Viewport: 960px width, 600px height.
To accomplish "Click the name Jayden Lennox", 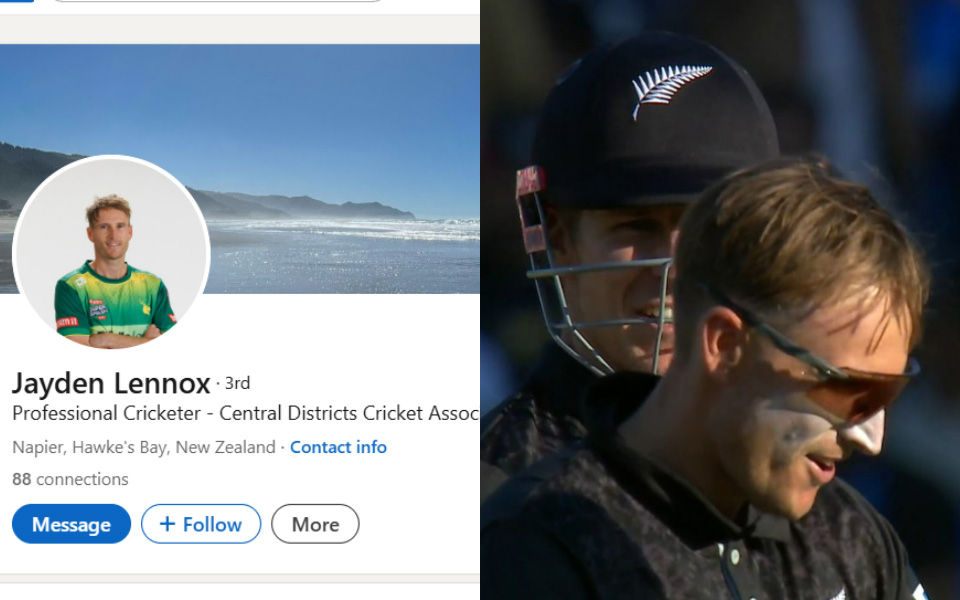I will (x=110, y=383).
